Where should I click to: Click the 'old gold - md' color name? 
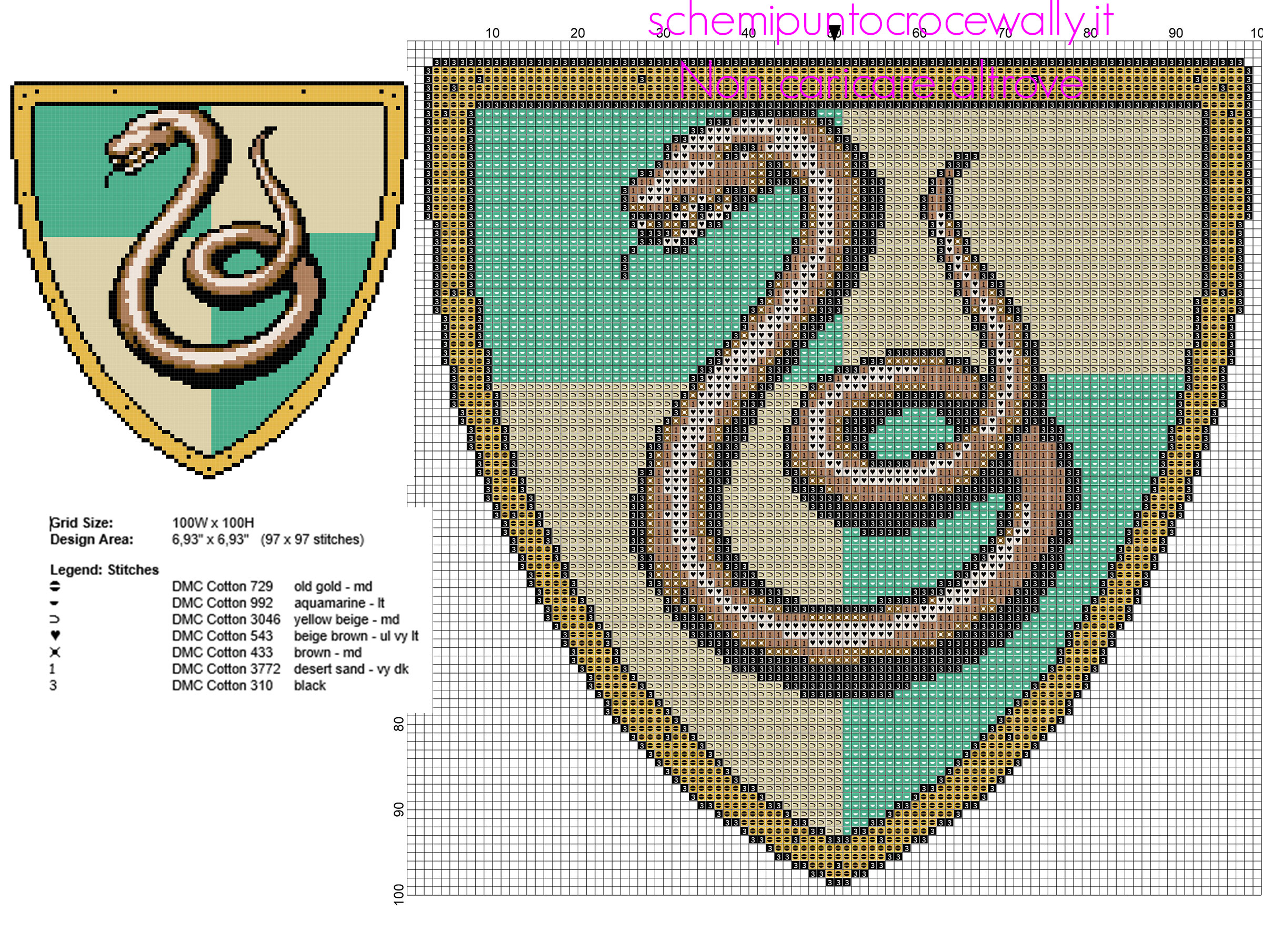pyautogui.click(x=333, y=586)
